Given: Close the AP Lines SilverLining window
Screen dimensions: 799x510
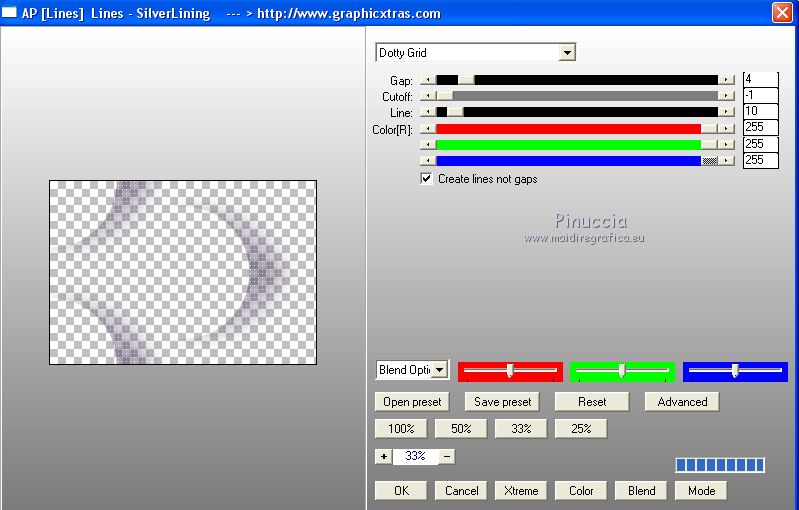Looking at the screenshot, I should (782, 12).
